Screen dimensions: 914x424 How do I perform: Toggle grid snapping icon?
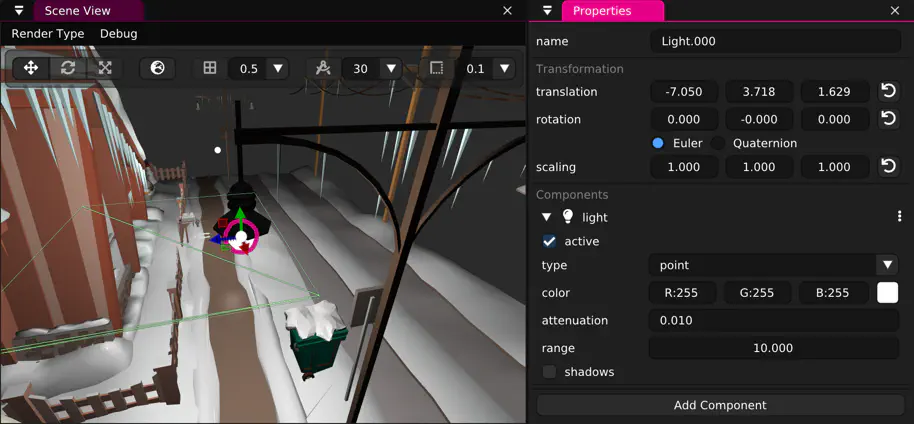(x=210, y=68)
